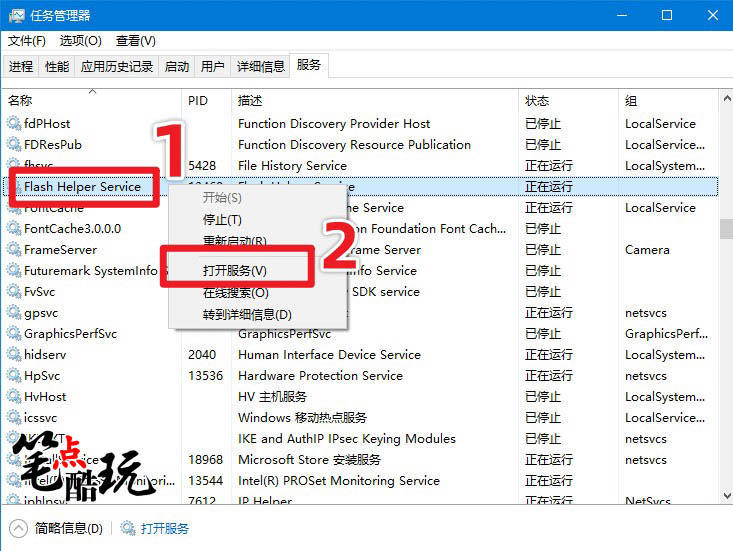The height and width of the screenshot is (551, 733).
Task: Switch to the 详细信息 tab
Action: [x=261, y=66]
